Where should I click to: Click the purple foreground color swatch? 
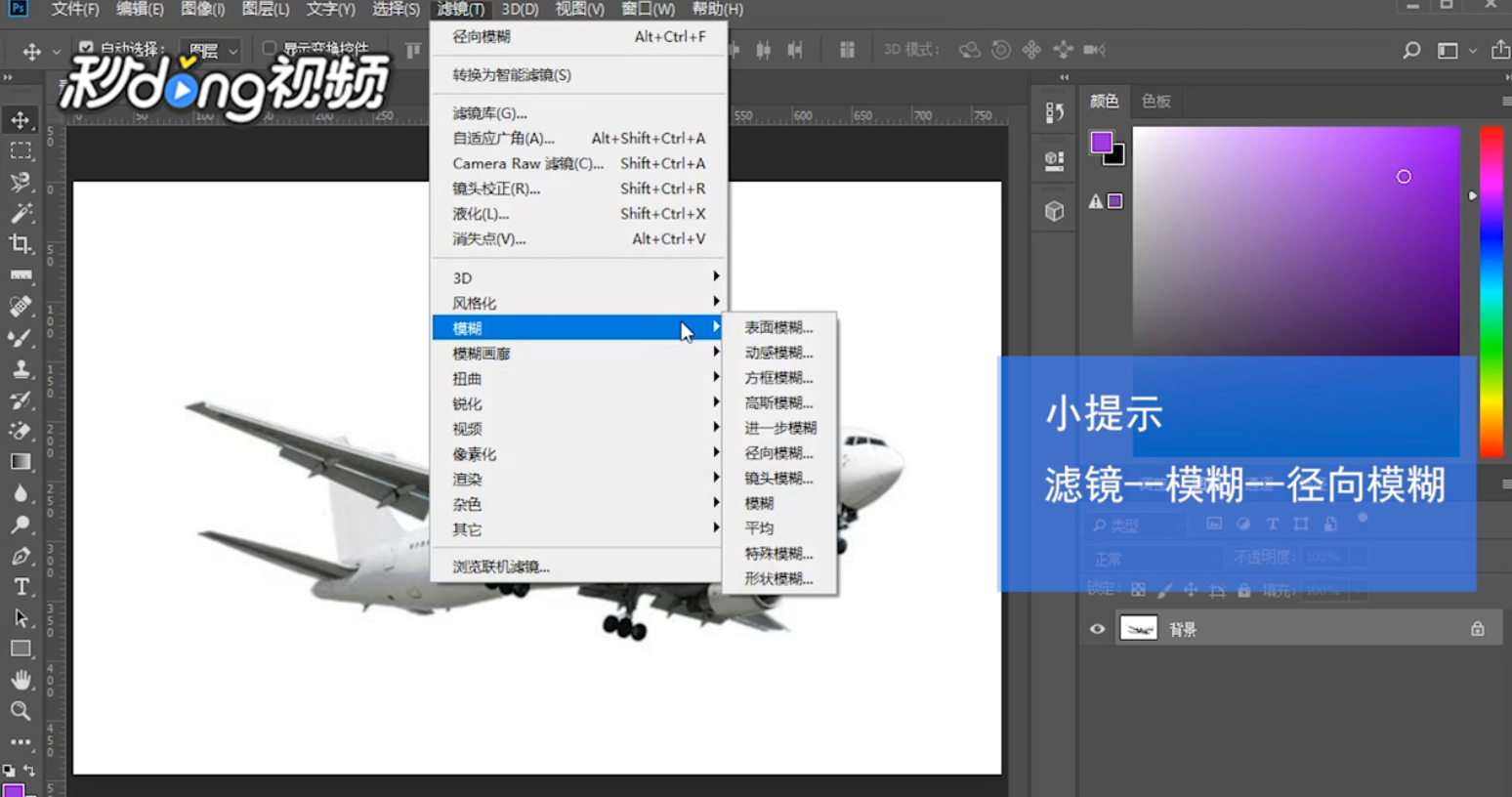tap(1101, 143)
